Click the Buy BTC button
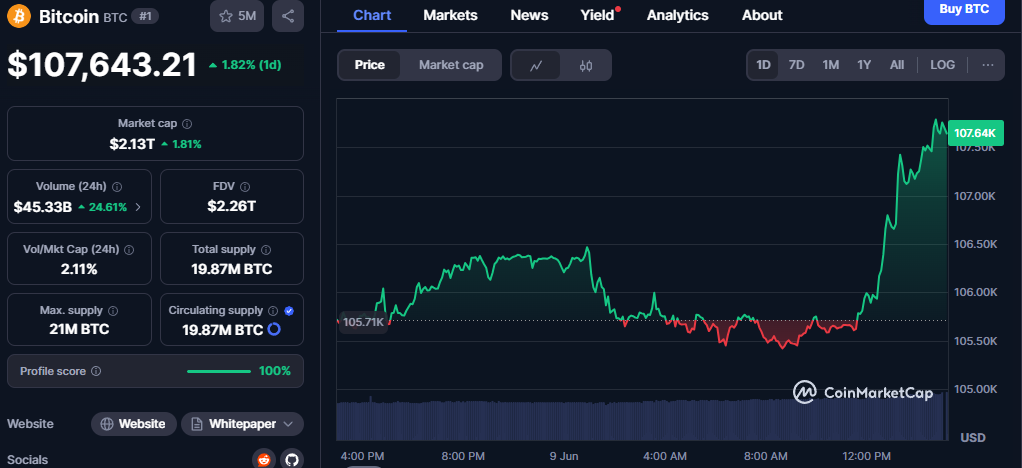This screenshot has width=1022, height=468. 964,10
